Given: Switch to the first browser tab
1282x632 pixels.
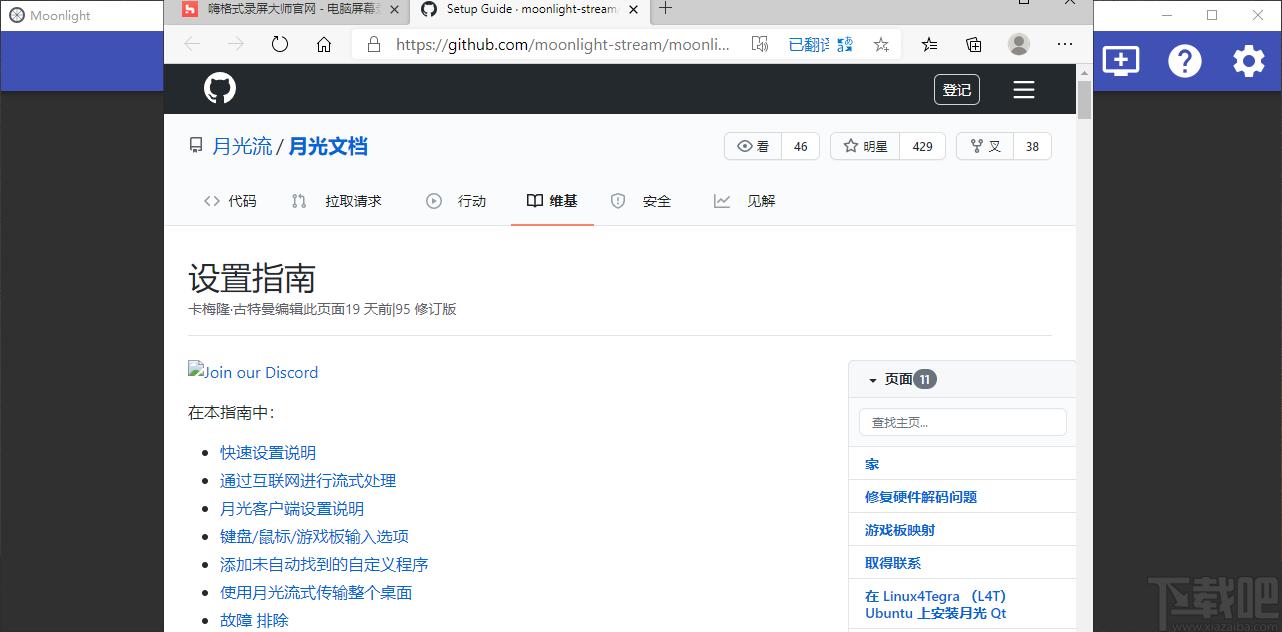Looking at the screenshot, I should (x=290, y=9).
